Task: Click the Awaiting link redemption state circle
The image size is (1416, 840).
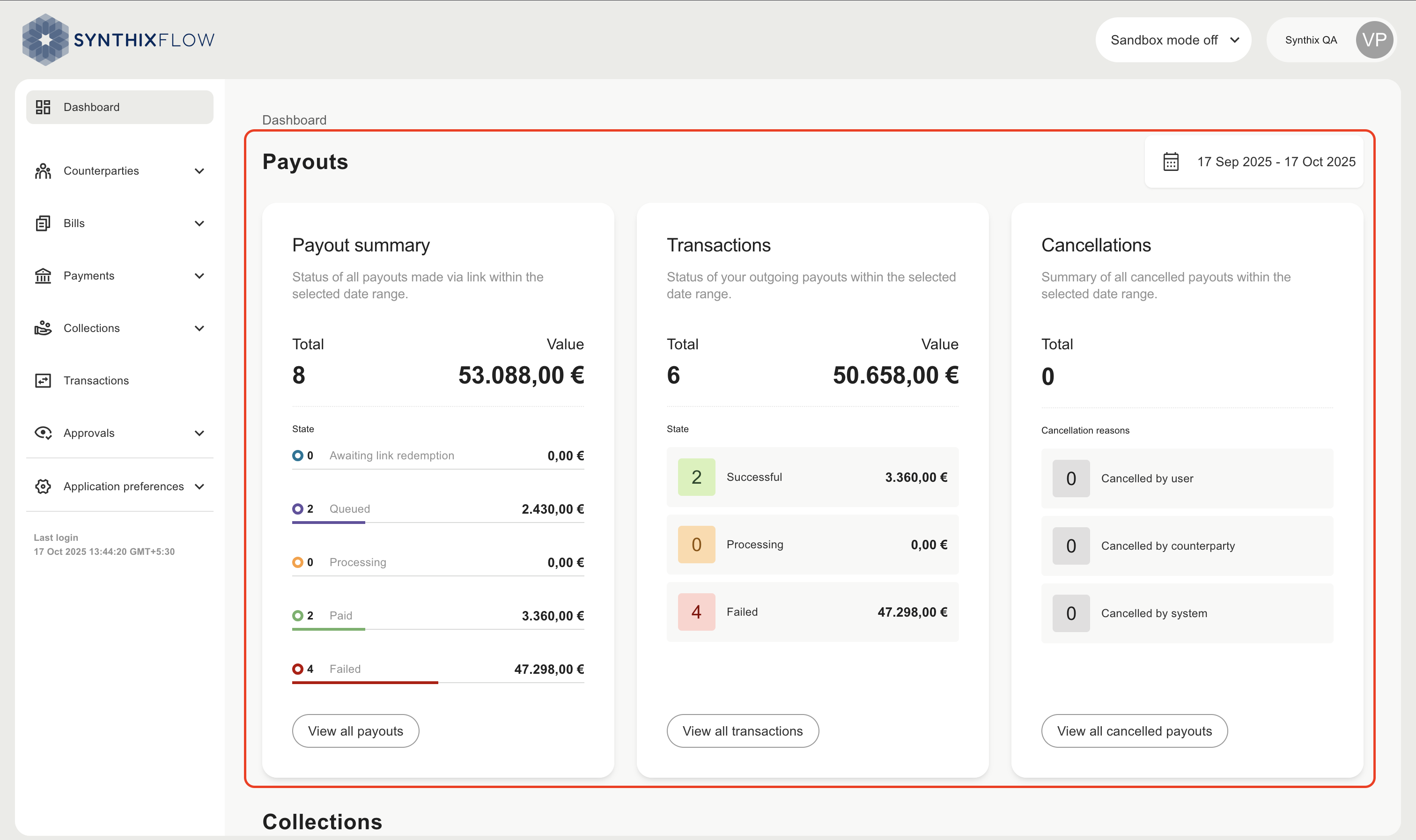Action: 298,456
